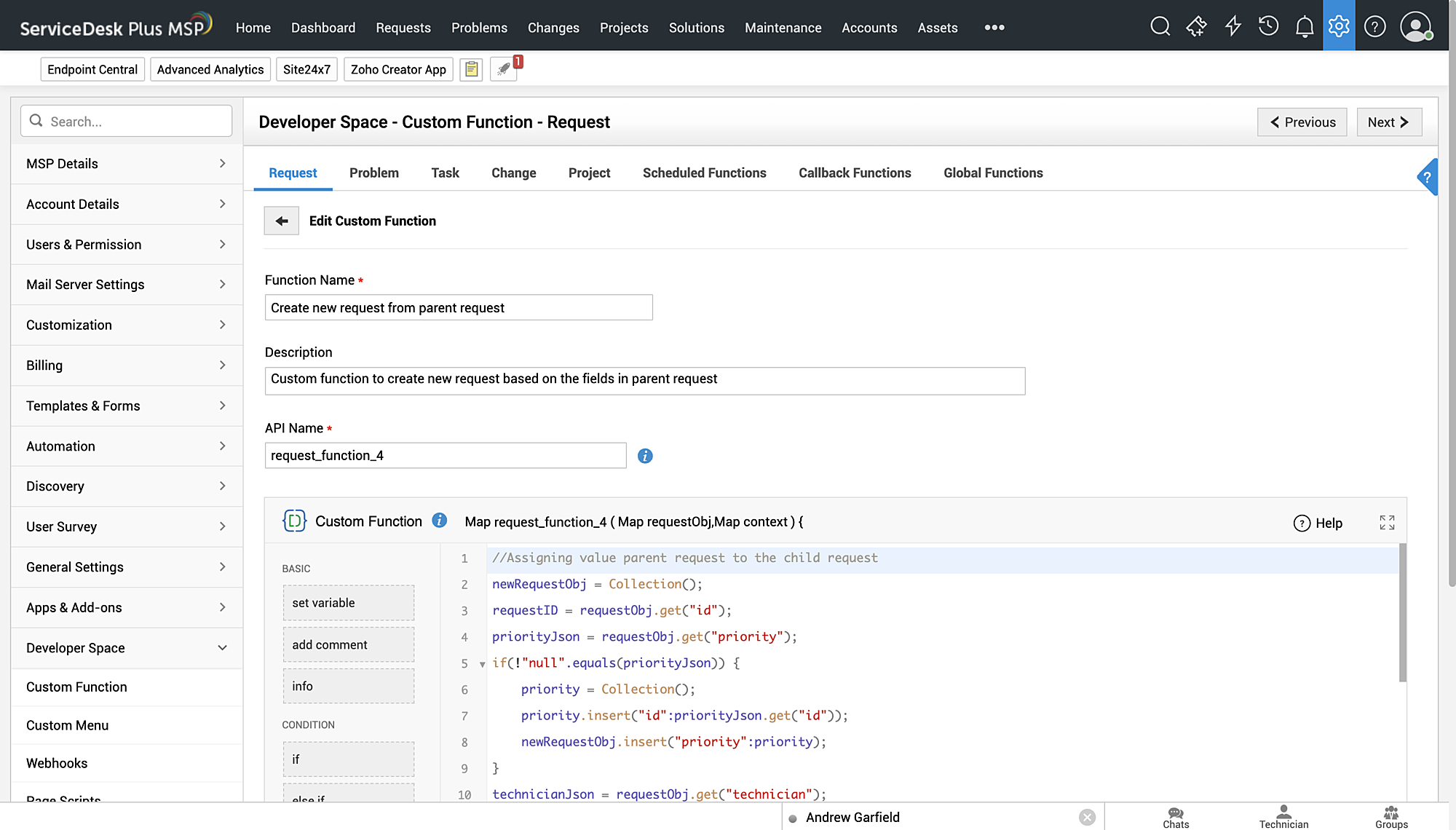Close the Andrew Garfield chat bar
Viewport: 1456px width, 830px height.
[1087, 817]
